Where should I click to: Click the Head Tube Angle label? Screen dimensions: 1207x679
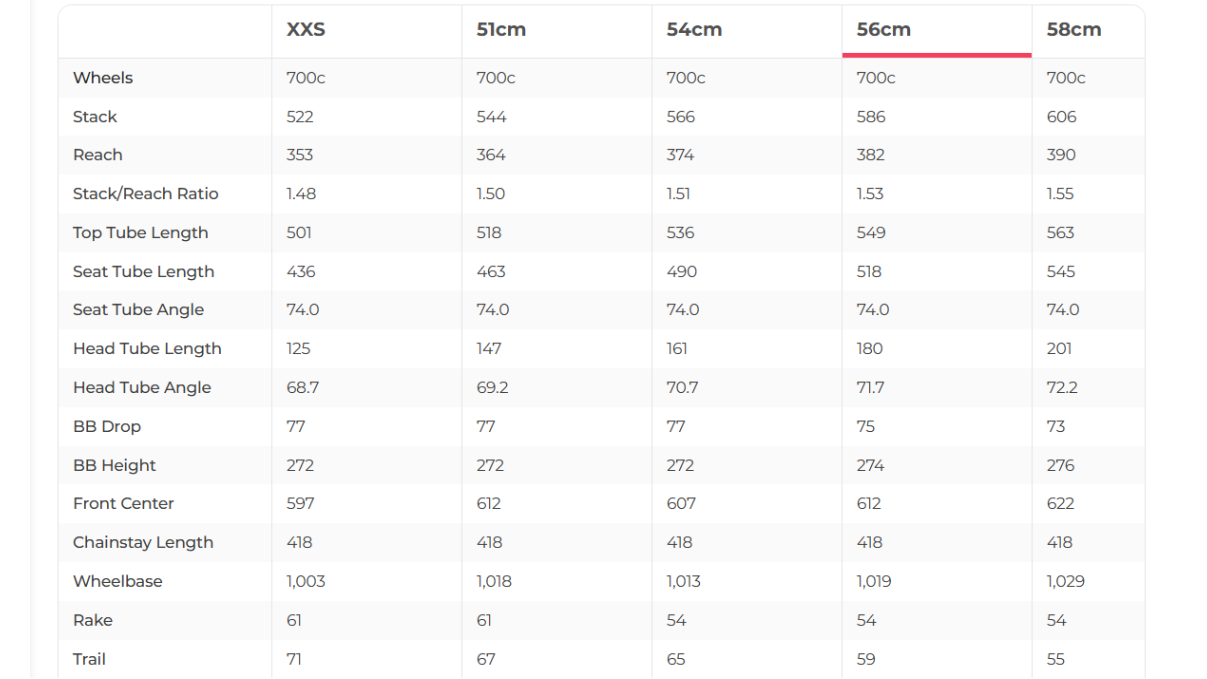[x=142, y=388]
